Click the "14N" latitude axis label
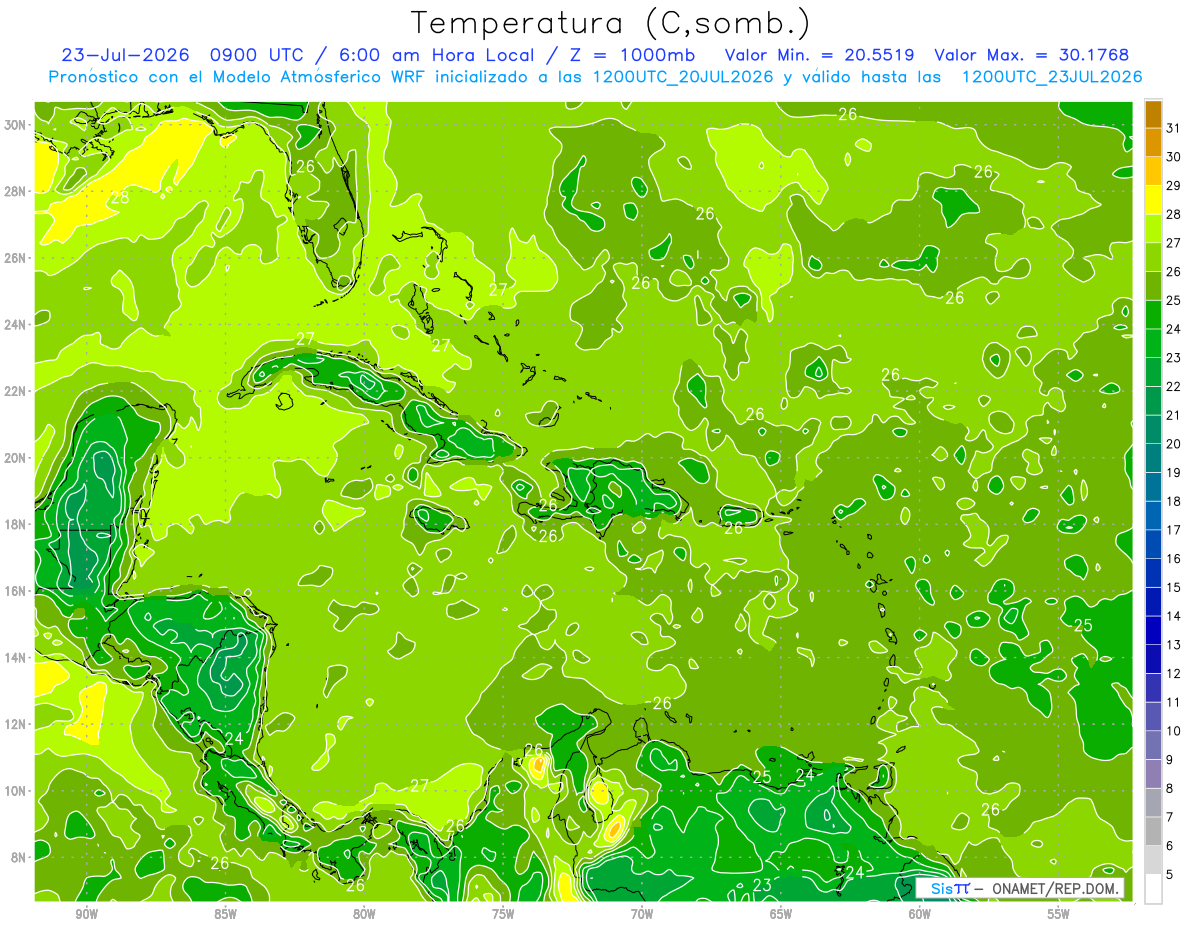Screen dimensions: 1200x927 (x=17, y=657)
